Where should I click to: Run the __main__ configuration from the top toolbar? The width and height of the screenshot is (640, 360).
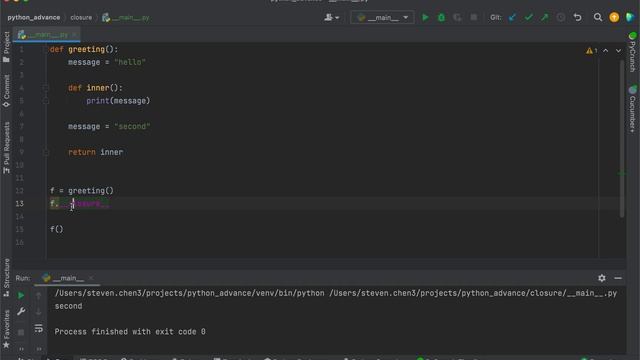point(425,18)
